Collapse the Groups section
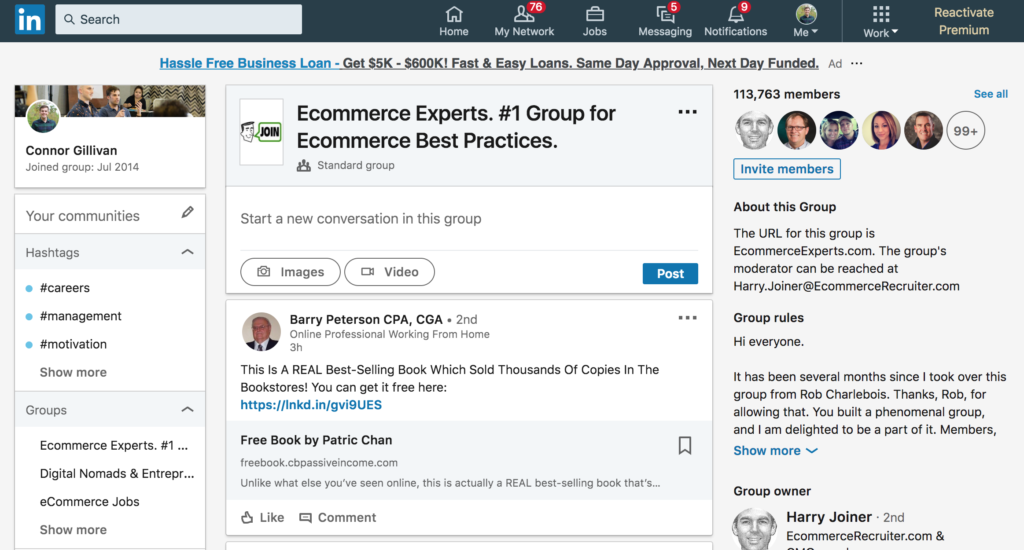Image resolution: width=1024 pixels, height=550 pixels. pos(187,410)
